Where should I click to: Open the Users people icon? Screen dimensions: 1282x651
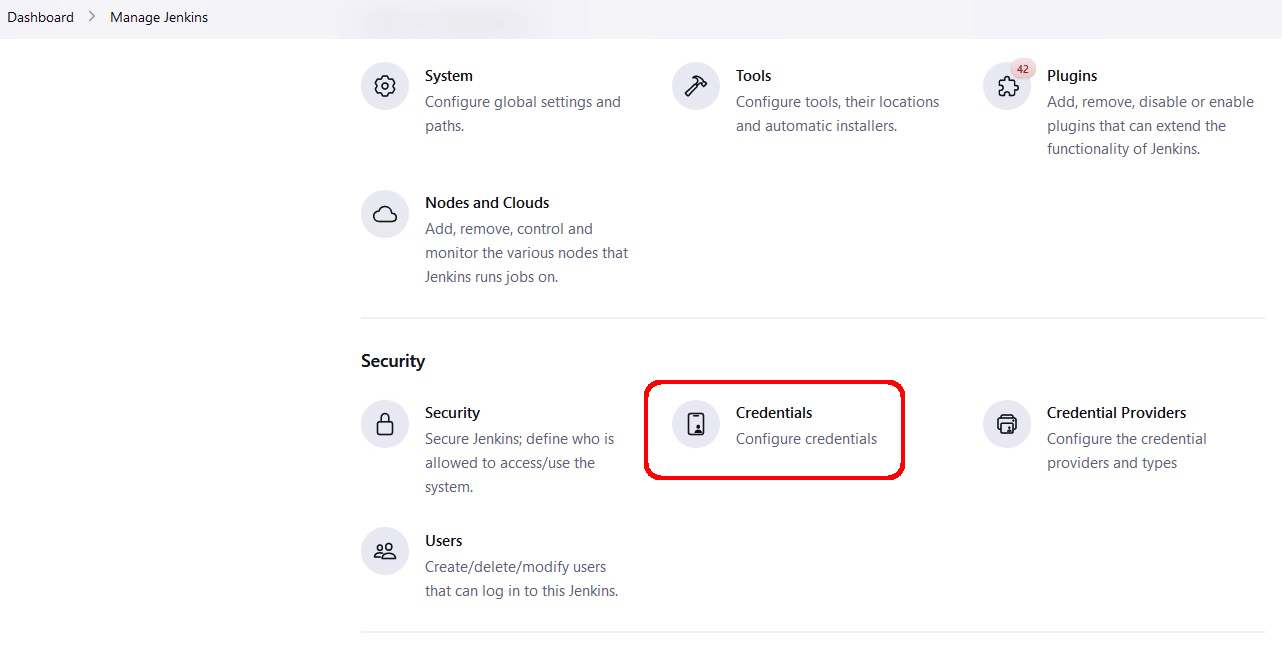coord(385,551)
